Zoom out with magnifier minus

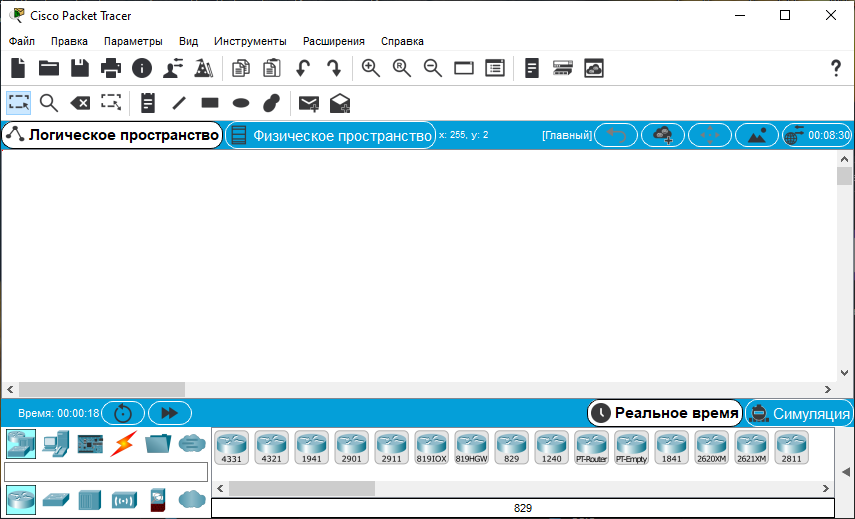pos(433,68)
